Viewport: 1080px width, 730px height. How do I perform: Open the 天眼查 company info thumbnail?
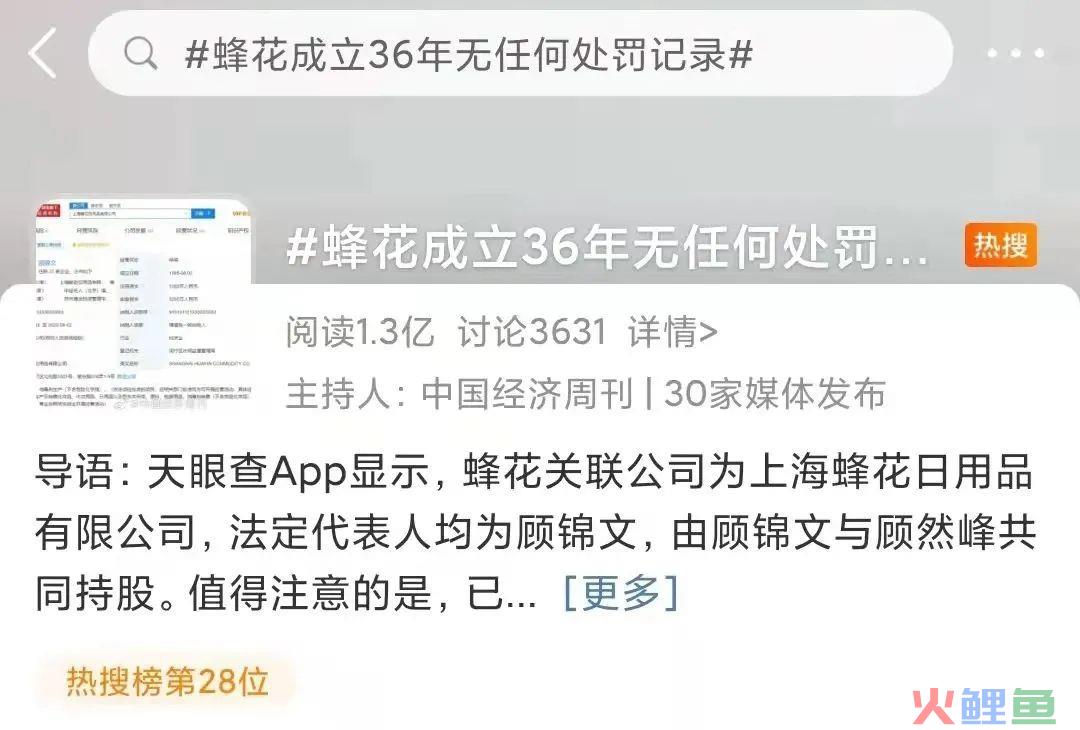click(x=143, y=304)
